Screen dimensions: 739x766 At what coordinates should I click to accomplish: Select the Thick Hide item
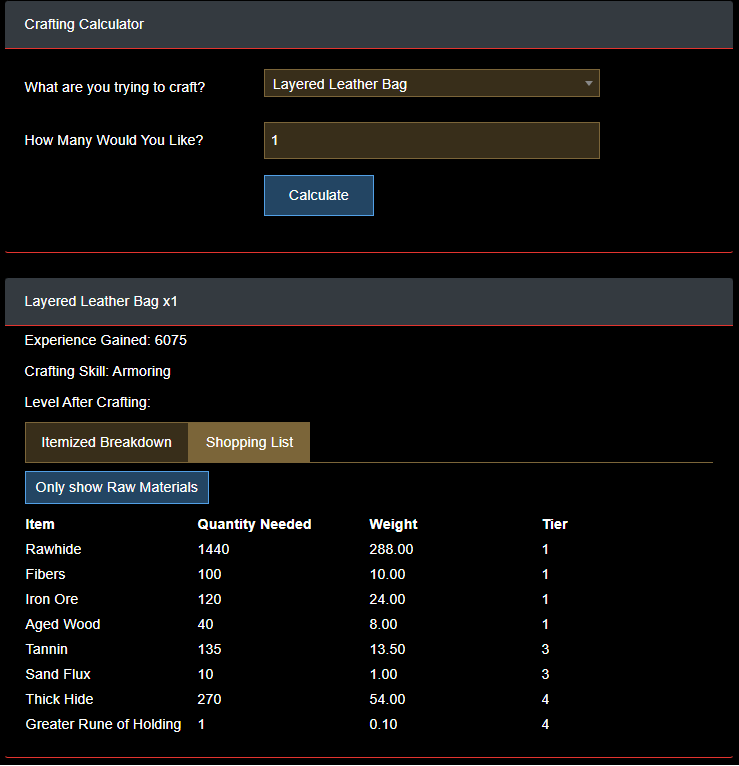[59, 699]
